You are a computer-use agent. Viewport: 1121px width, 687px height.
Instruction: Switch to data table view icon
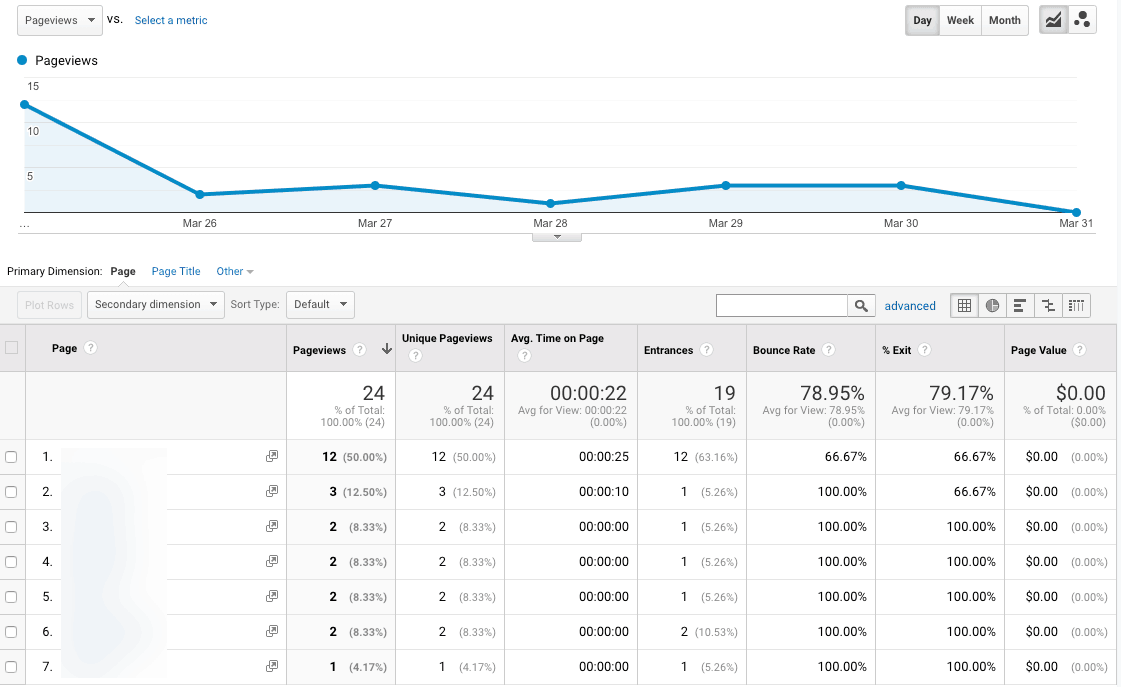pyautogui.click(x=964, y=306)
